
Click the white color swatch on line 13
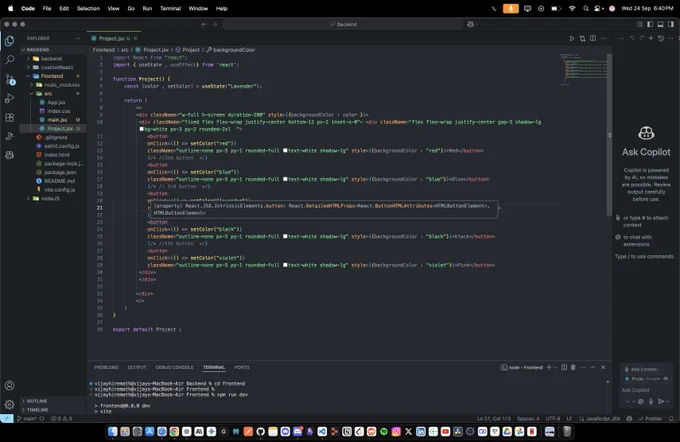click(285, 151)
